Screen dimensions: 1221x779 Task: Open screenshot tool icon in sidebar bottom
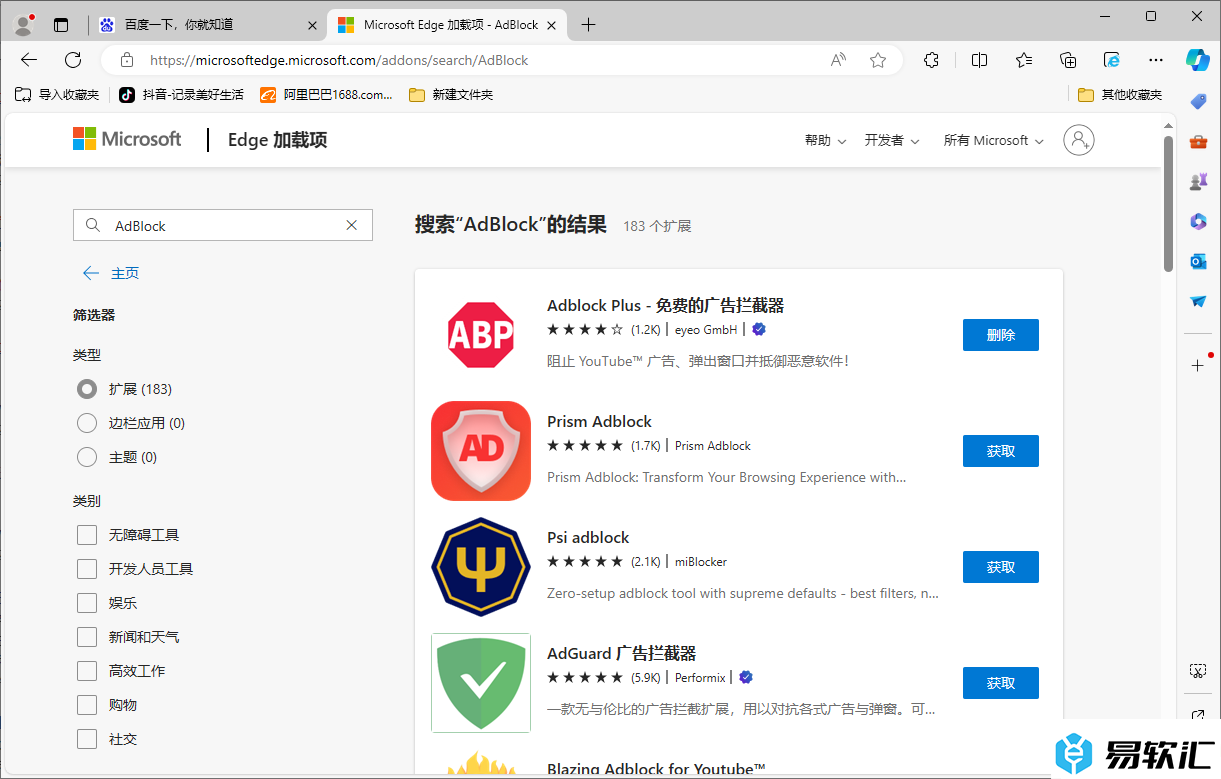pos(1198,670)
